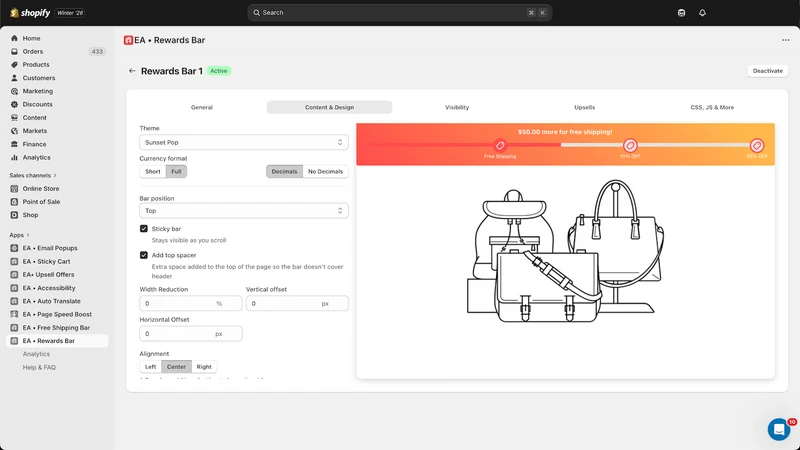Image resolution: width=800 pixels, height=450 pixels.
Task: Open Analytics under EA Rewards Bar
Action: [x=36, y=354]
